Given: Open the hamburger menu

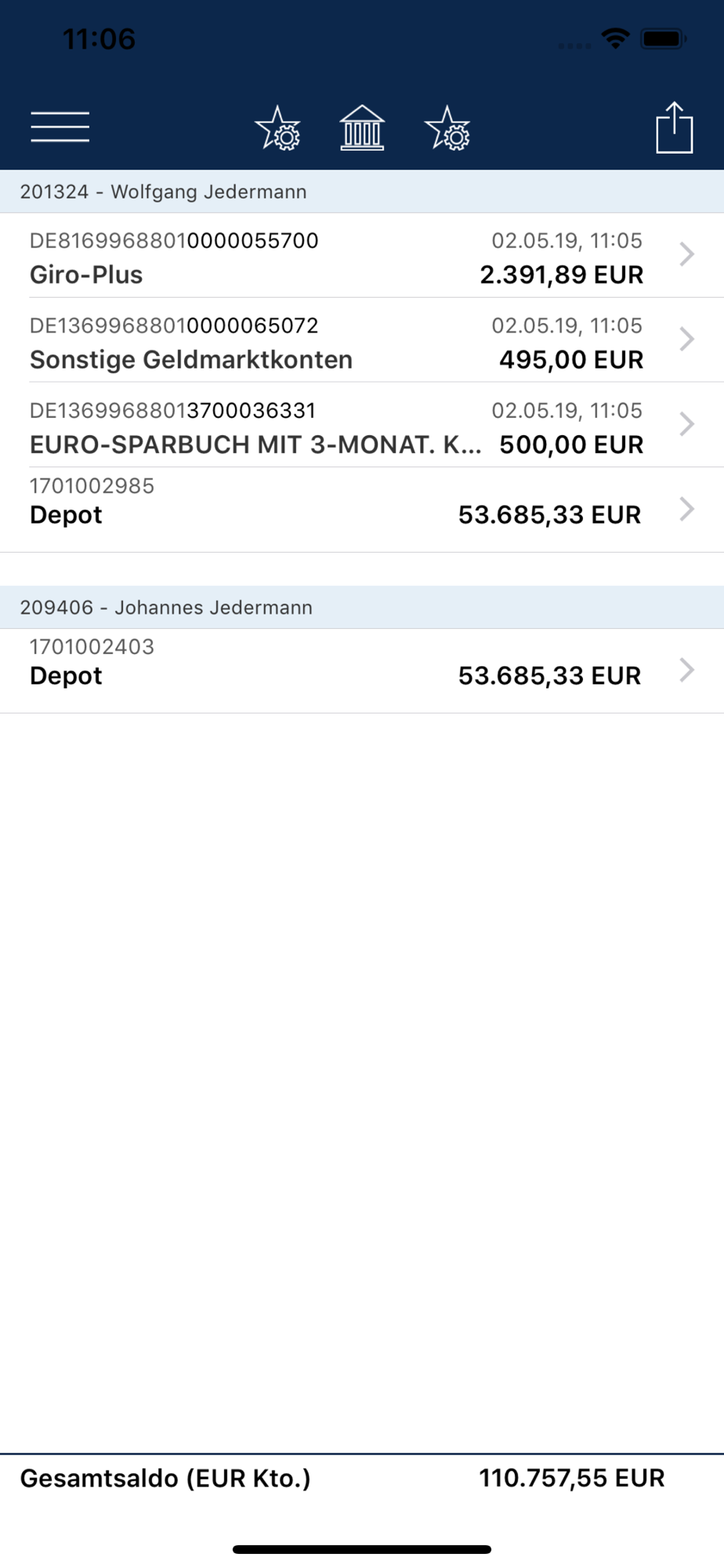Looking at the screenshot, I should pyautogui.click(x=60, y=127).
